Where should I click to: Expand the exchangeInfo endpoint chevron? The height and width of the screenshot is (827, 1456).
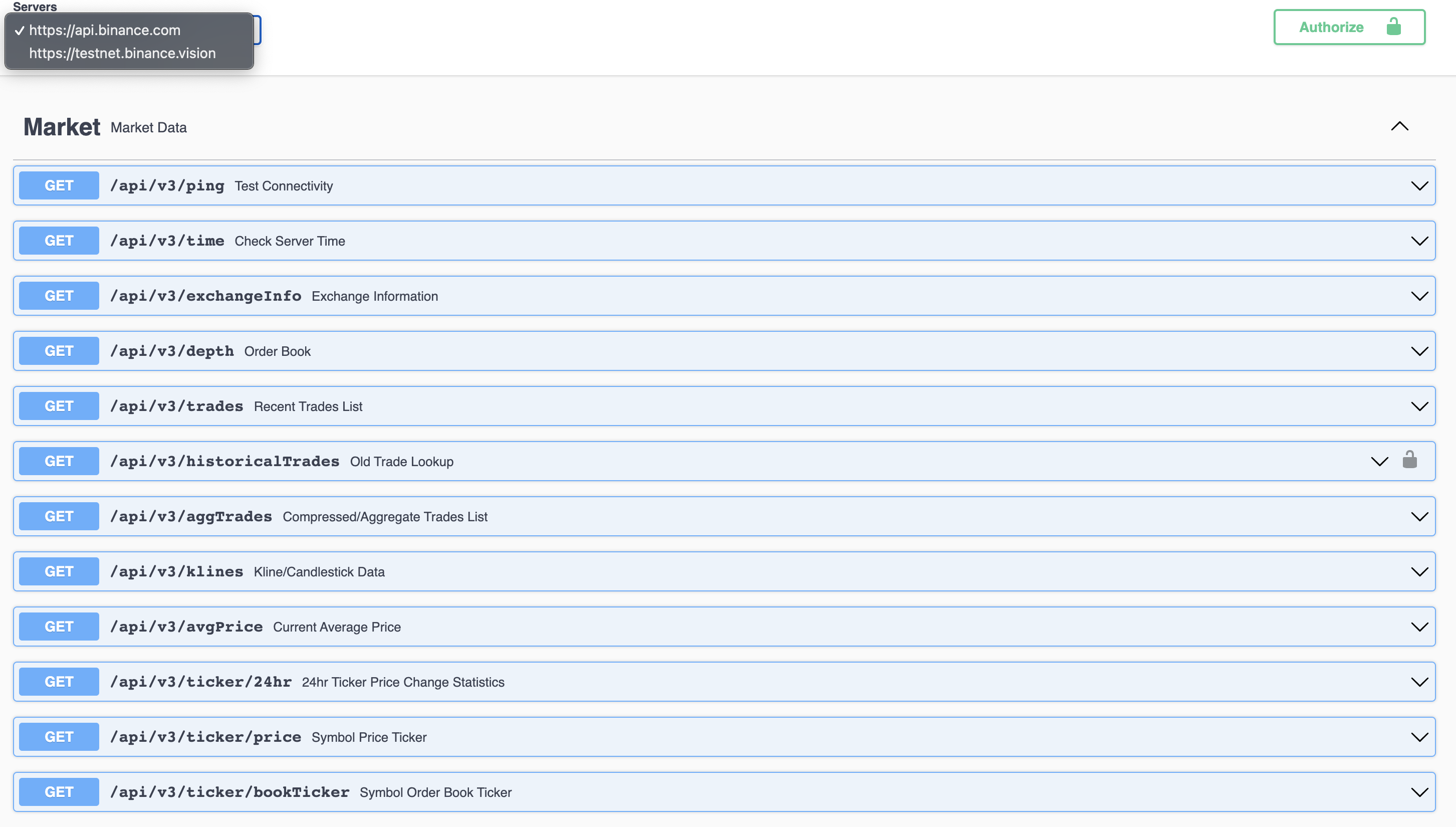(x=1419, y=297)
